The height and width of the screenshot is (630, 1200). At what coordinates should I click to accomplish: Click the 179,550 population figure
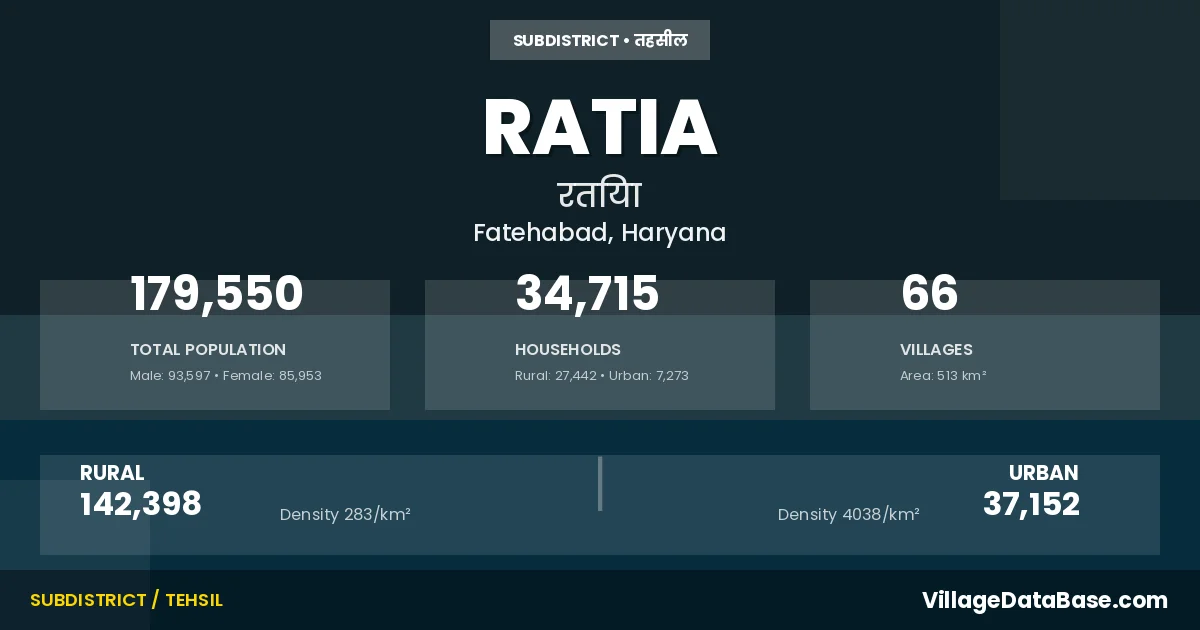(x=216, y=294)
